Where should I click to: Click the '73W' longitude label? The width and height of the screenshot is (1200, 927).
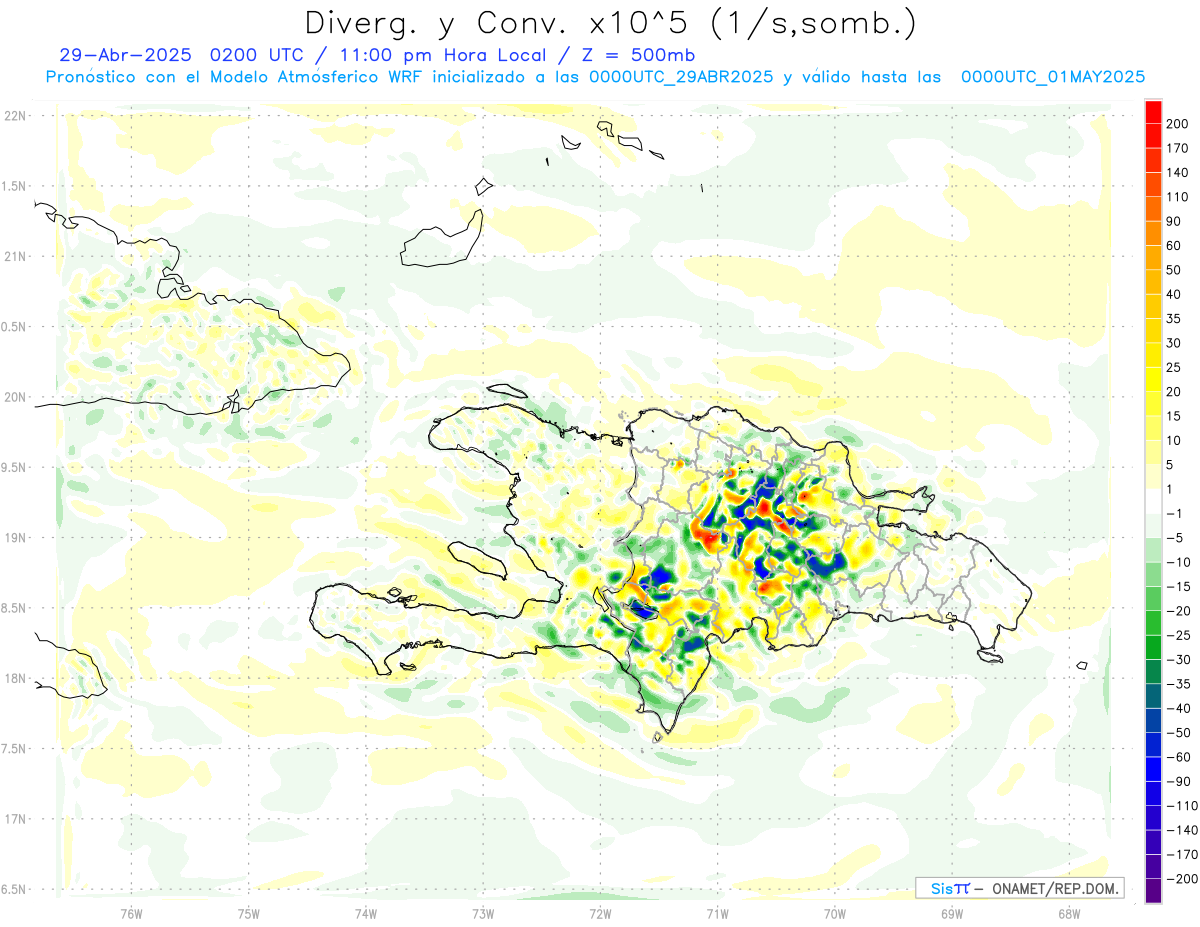(x=483, y=913)
